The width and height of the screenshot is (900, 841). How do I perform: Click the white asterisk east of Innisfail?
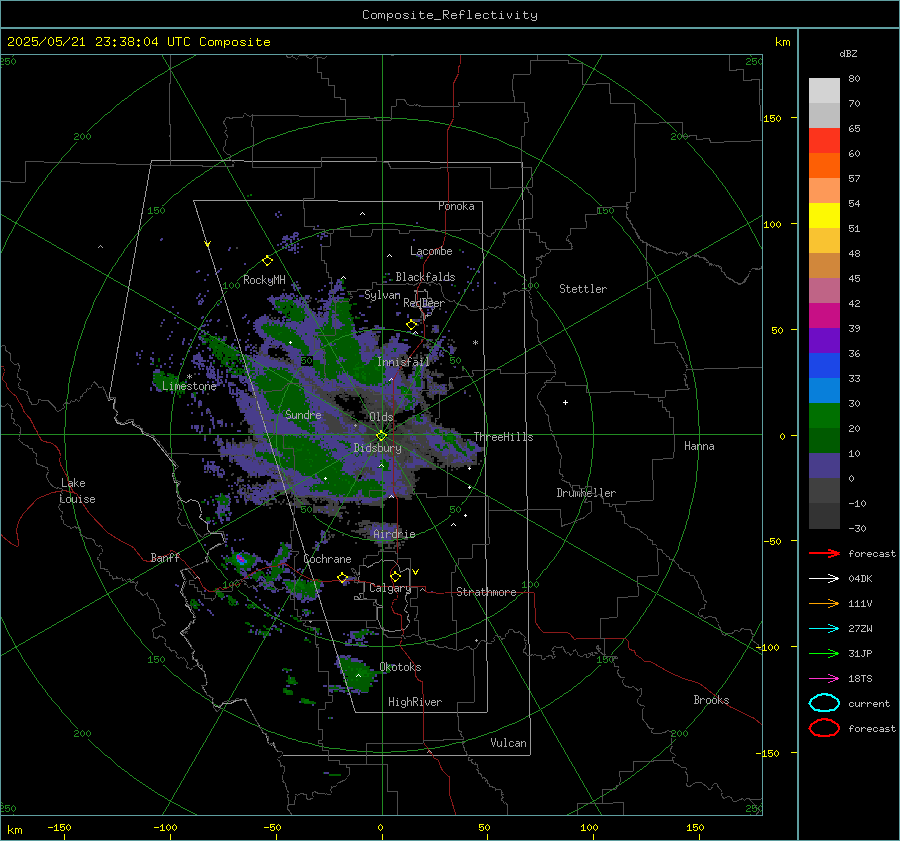[x=475, y=343]
